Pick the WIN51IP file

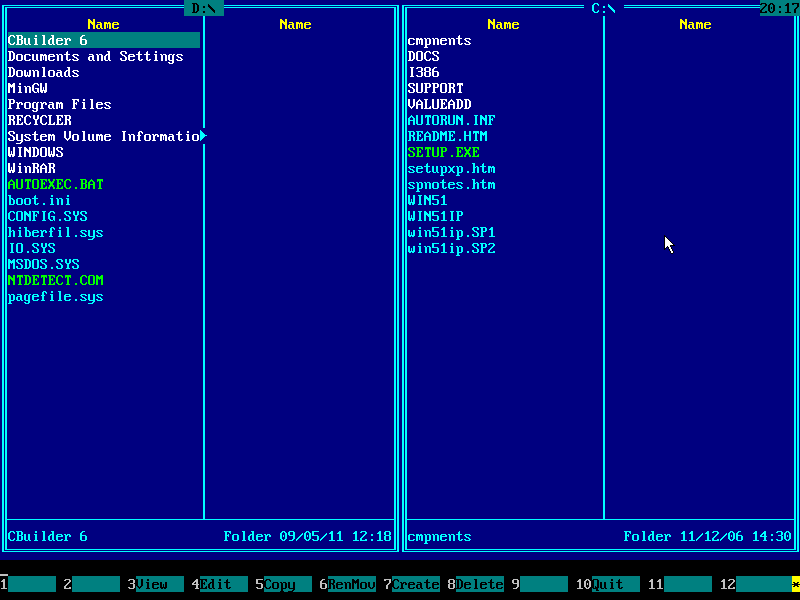(435, 216)
